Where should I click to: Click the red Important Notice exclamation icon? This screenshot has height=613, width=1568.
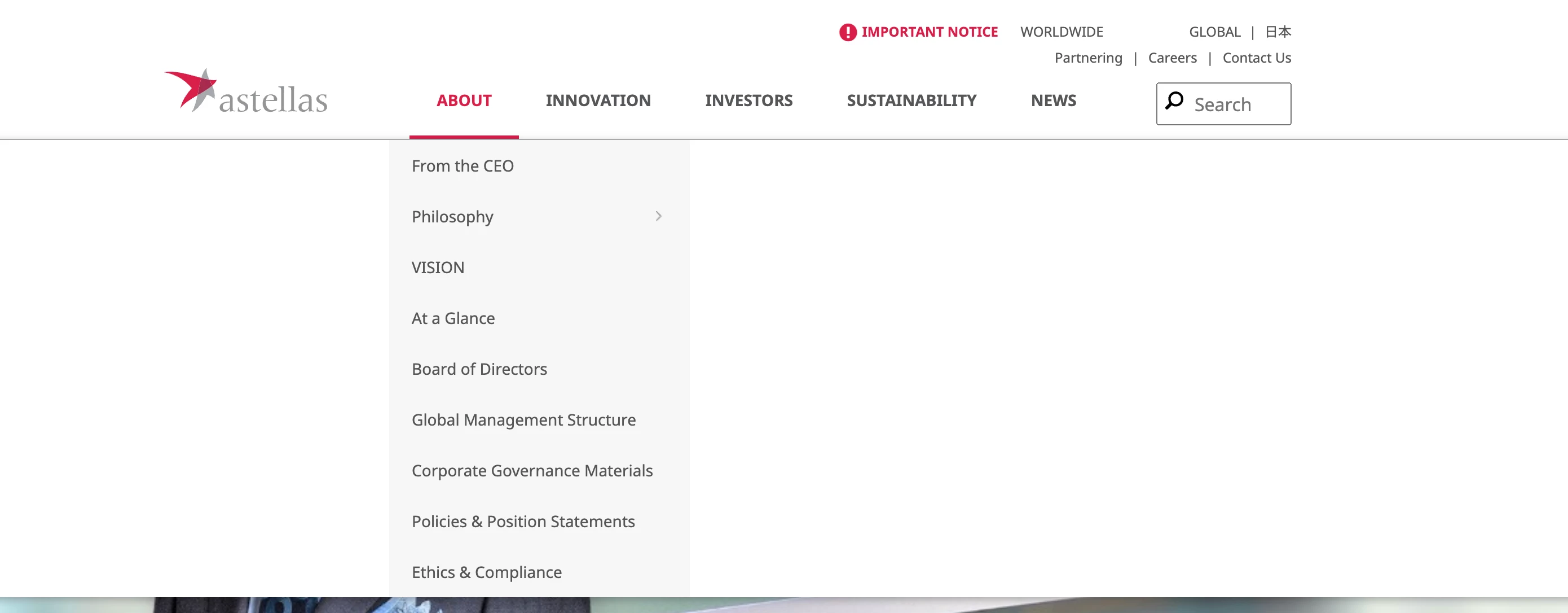pos(847,32)
